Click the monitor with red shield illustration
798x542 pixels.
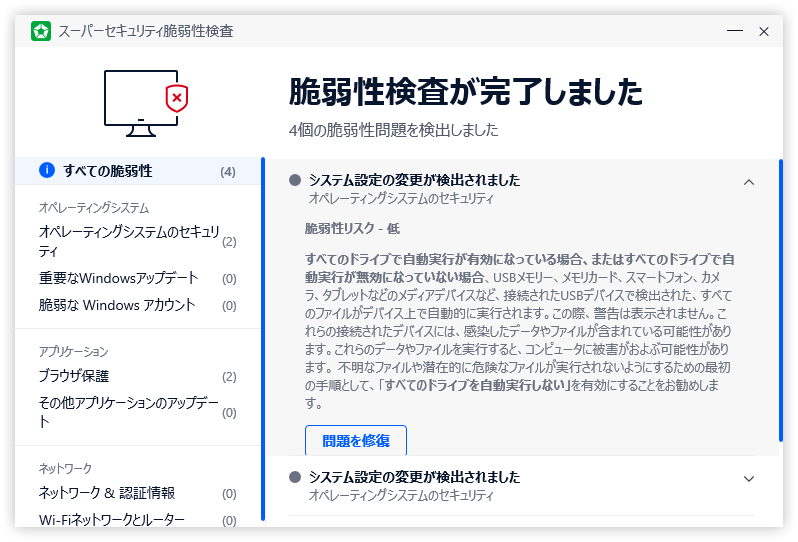[146, 103]
